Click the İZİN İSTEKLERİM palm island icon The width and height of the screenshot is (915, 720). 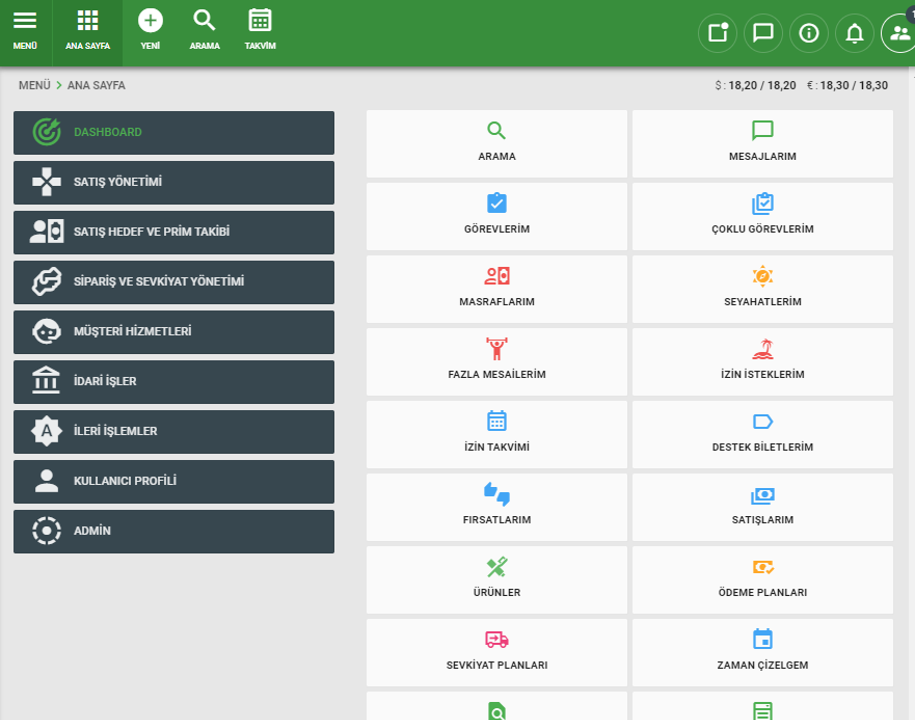tap(762, 349)
